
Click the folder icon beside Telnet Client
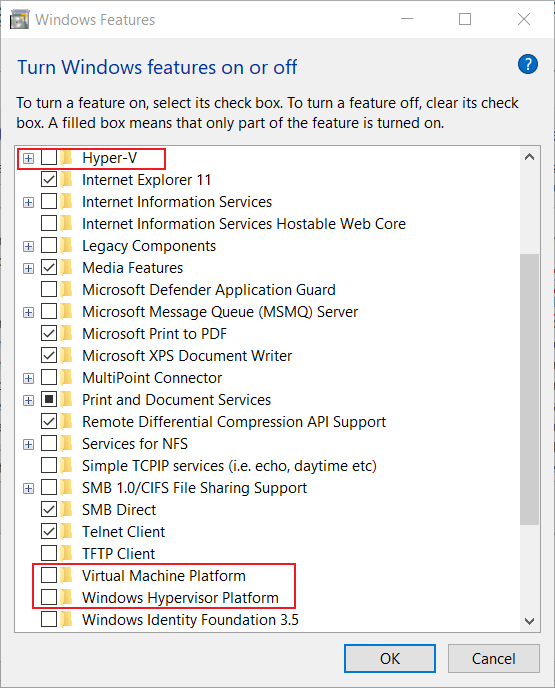(67, 531)
